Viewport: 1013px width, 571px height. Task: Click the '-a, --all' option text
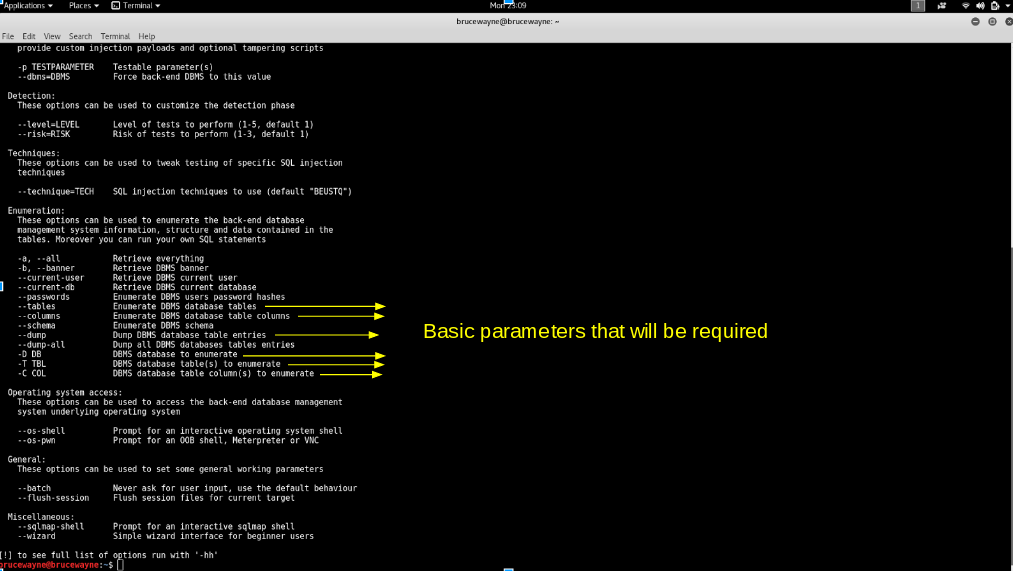coord(39,258)
